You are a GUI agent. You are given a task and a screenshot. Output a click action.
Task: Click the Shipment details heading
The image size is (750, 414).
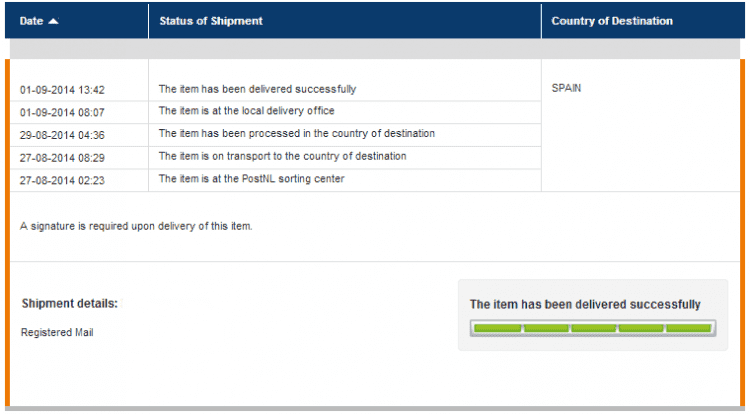tap(69, 304)
